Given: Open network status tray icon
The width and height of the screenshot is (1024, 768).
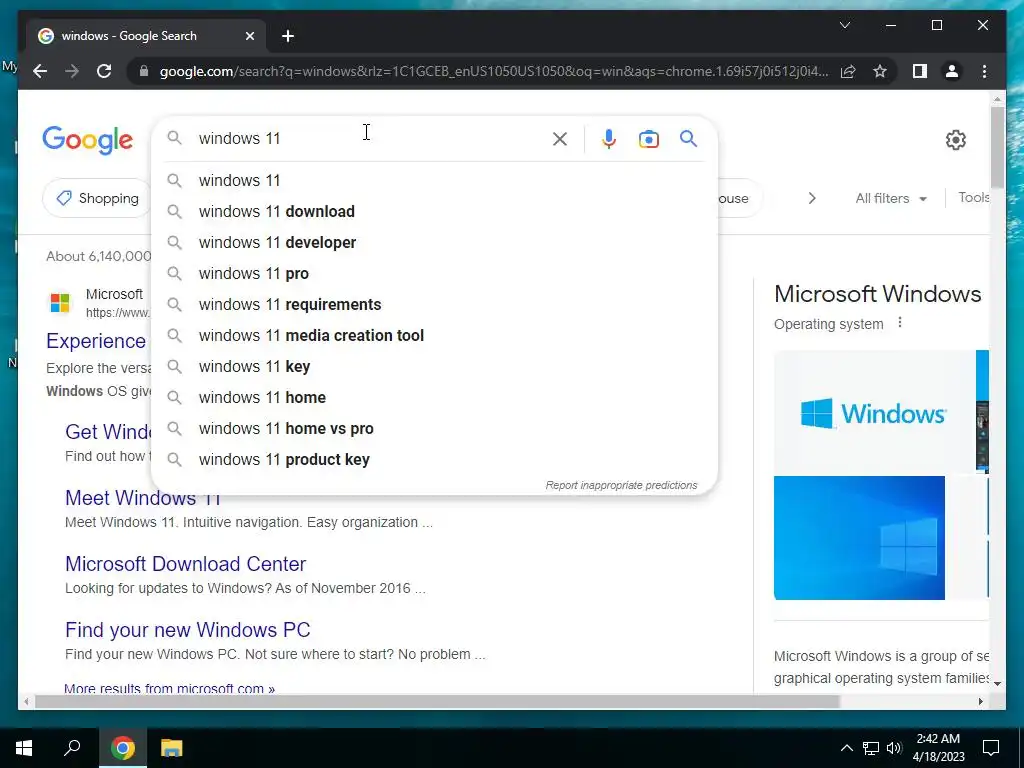Looking at the screenshot, I should coord(871,748).
